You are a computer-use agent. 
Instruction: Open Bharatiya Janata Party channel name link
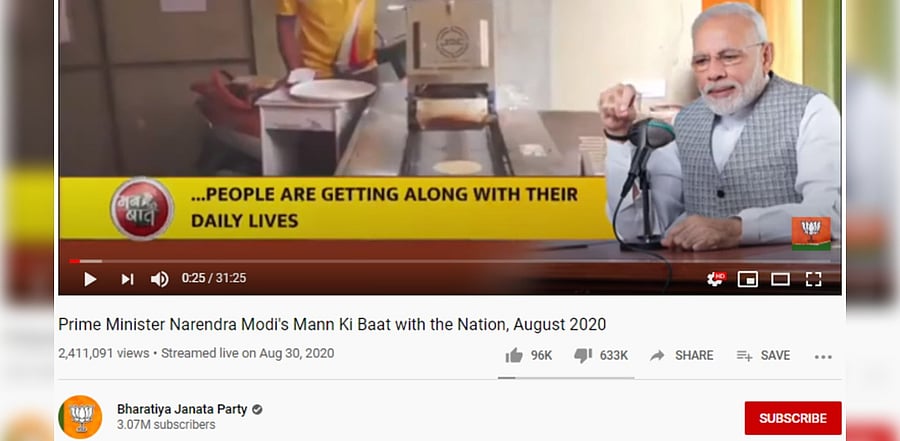[182, 409]
